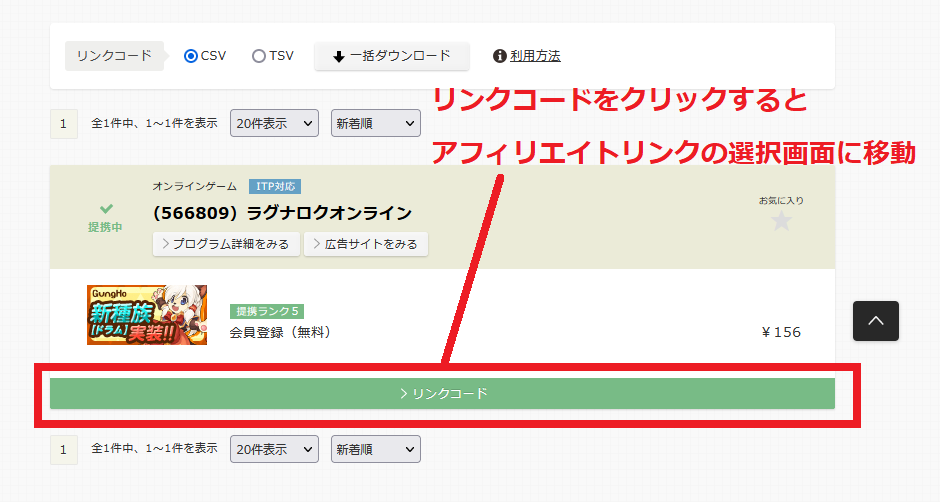Open the bottom 20件表示 dropdown
The width and height of the screenshot is (940, 502).
coord(274,449)
